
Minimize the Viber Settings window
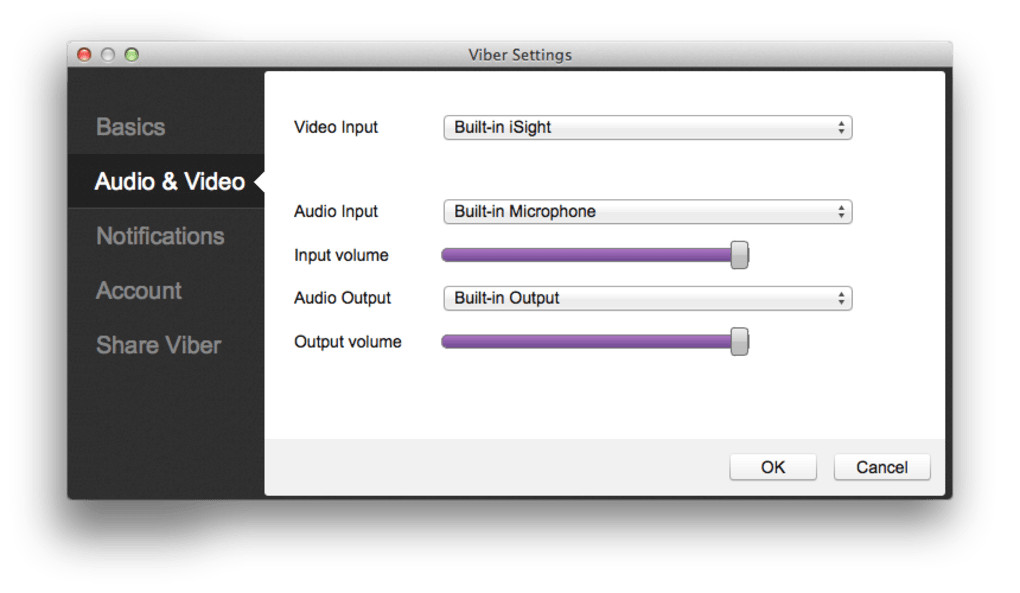pos(108,55)
